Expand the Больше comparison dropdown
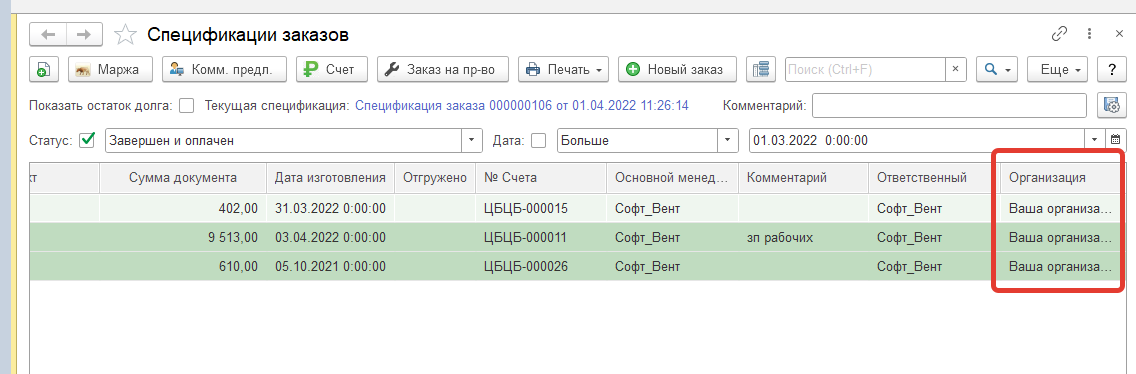1136x374 pixels. tap(727, 141)
